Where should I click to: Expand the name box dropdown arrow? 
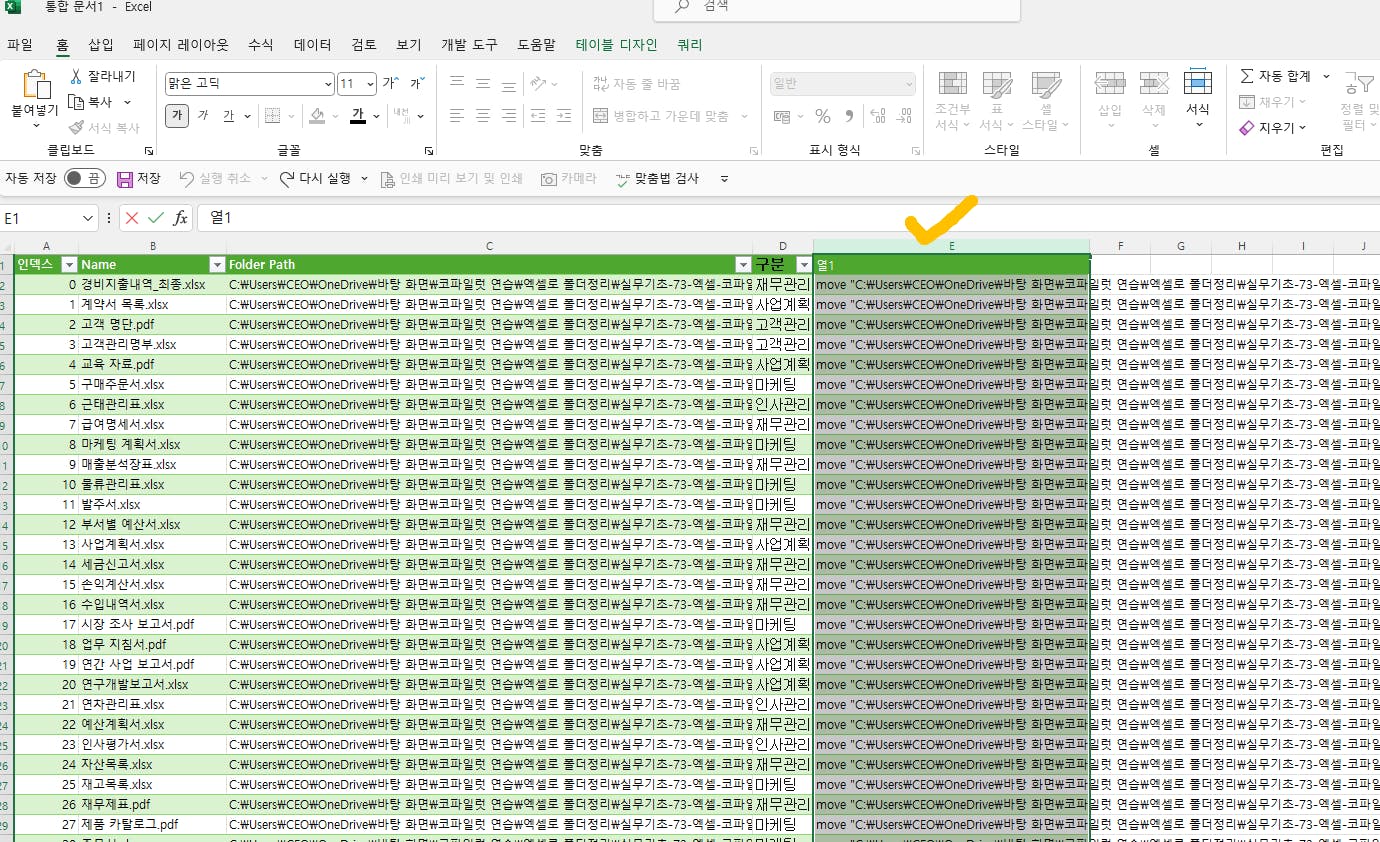coord(90,218)
